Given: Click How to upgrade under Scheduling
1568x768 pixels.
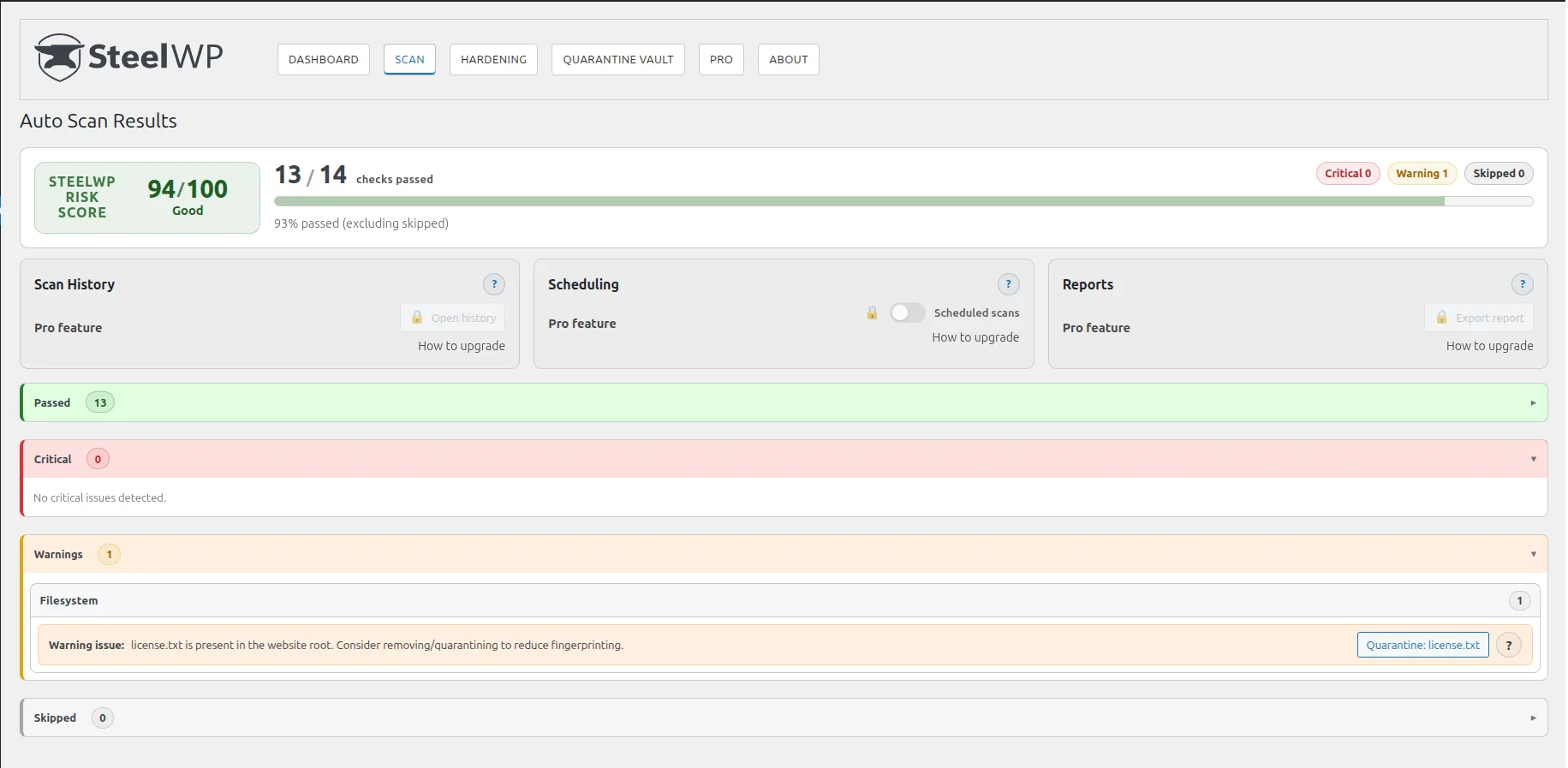Looking at the screenshot, I should click(975, 337).
